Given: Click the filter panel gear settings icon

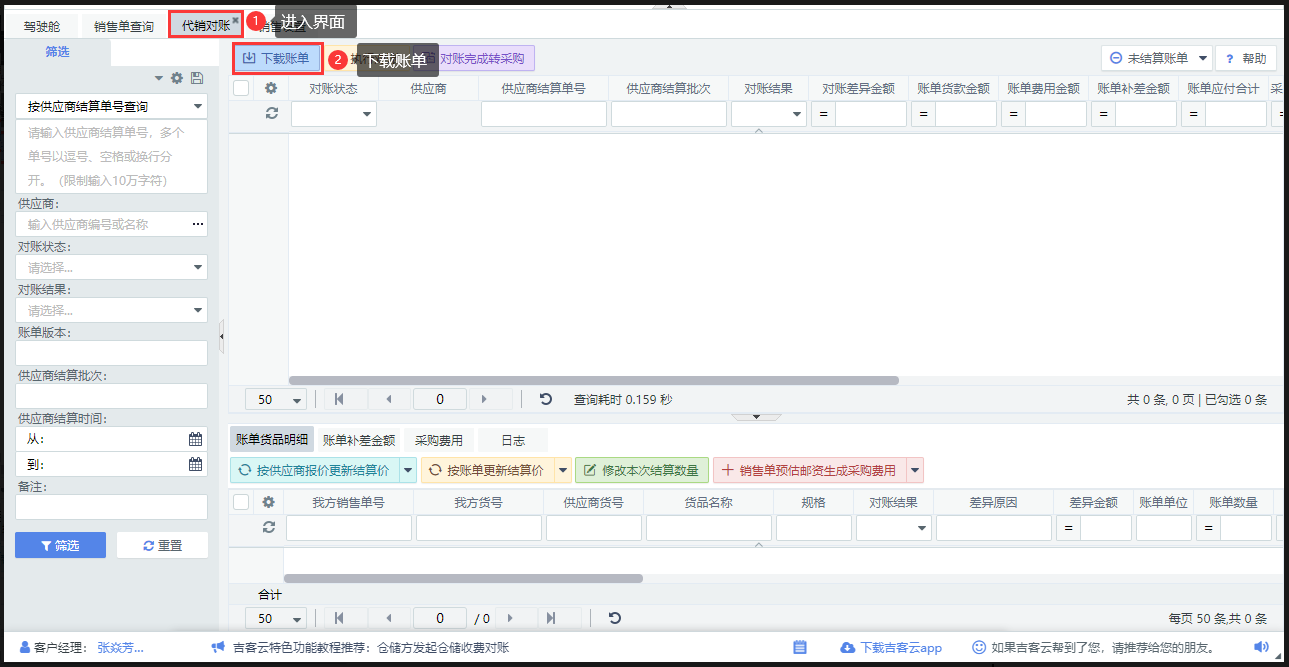Looking at the screenshot, I should point(177,78).
